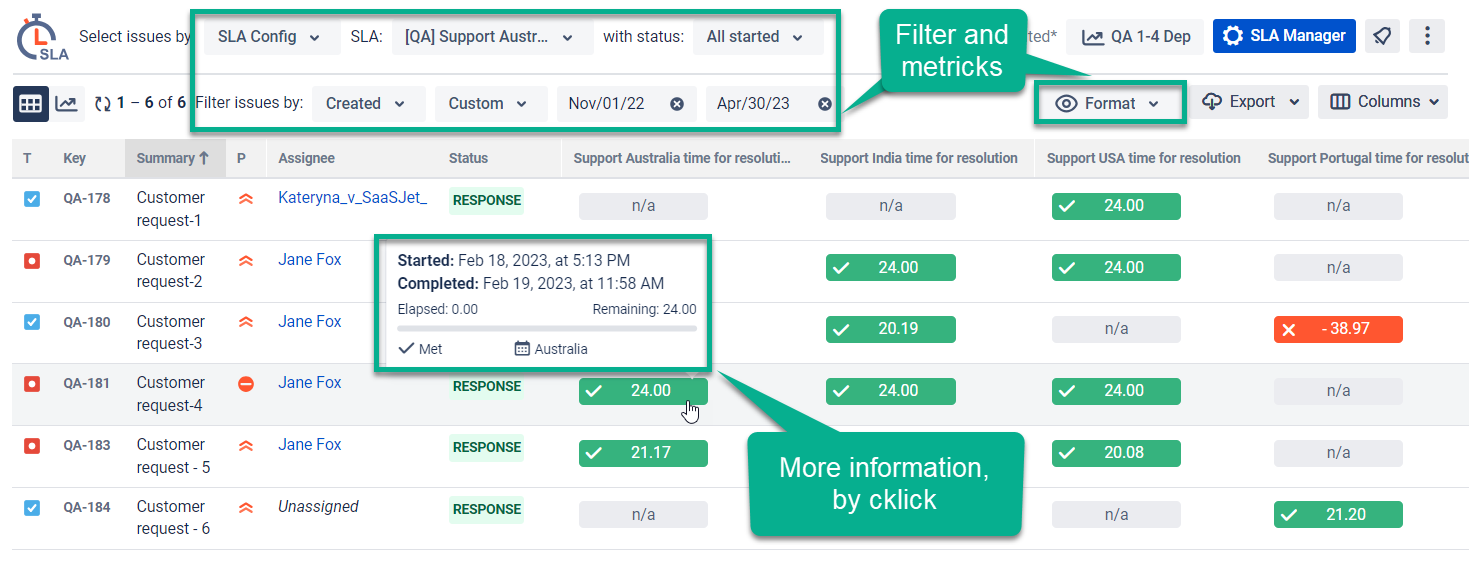Click the refresh issues icon
The height and width of the screenshot is (582, 1469).
pyautogui.click(x=102, y=103)
